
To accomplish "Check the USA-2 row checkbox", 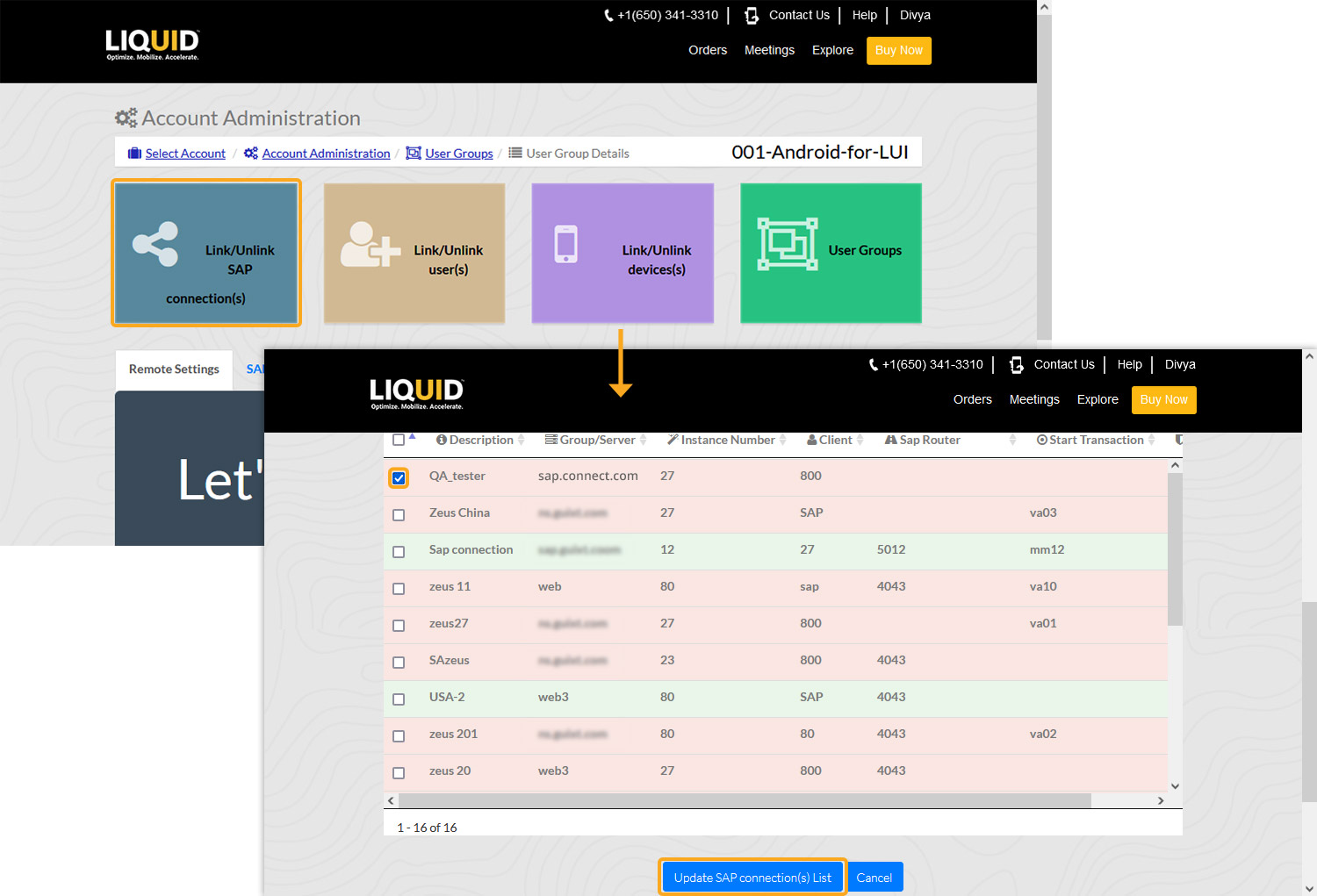I will tap(399, 699).
